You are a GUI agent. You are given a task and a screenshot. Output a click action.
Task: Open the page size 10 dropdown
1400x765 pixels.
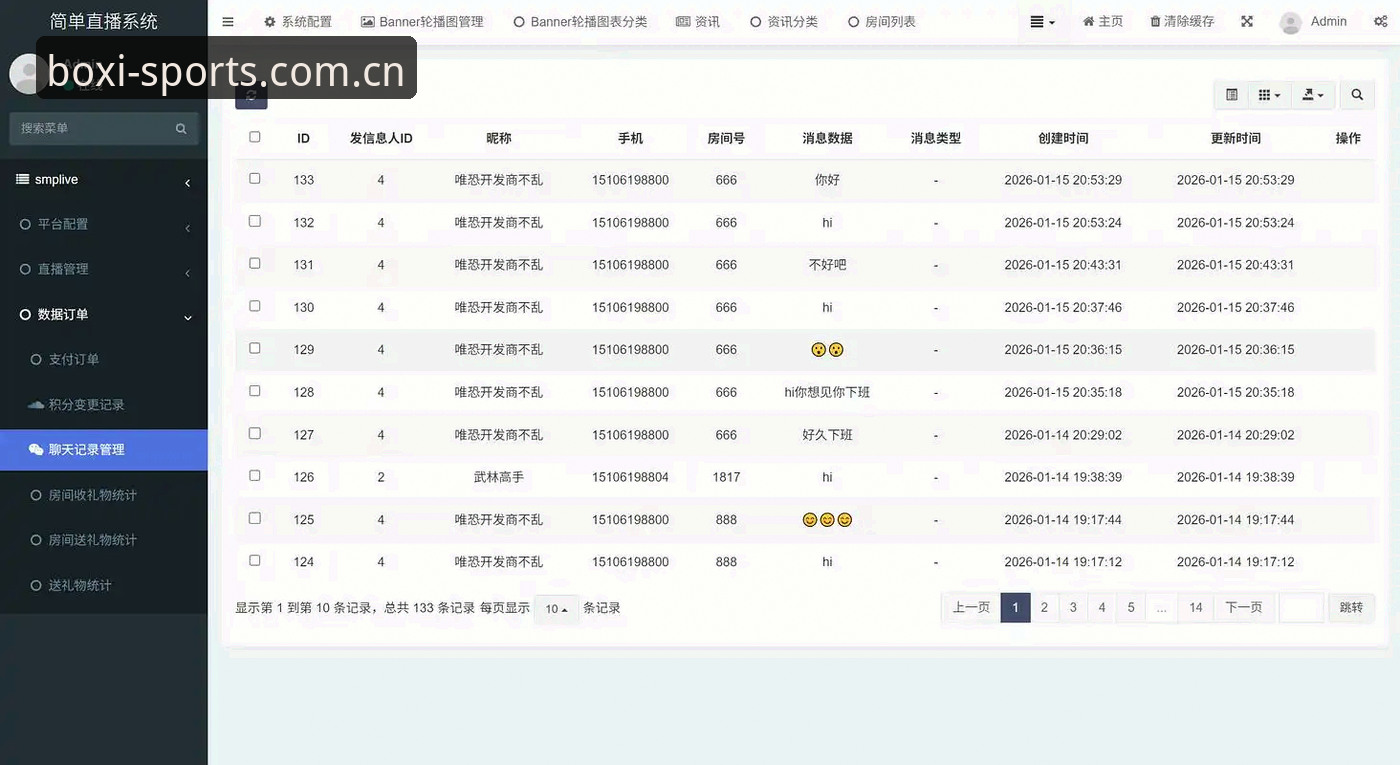556,608
